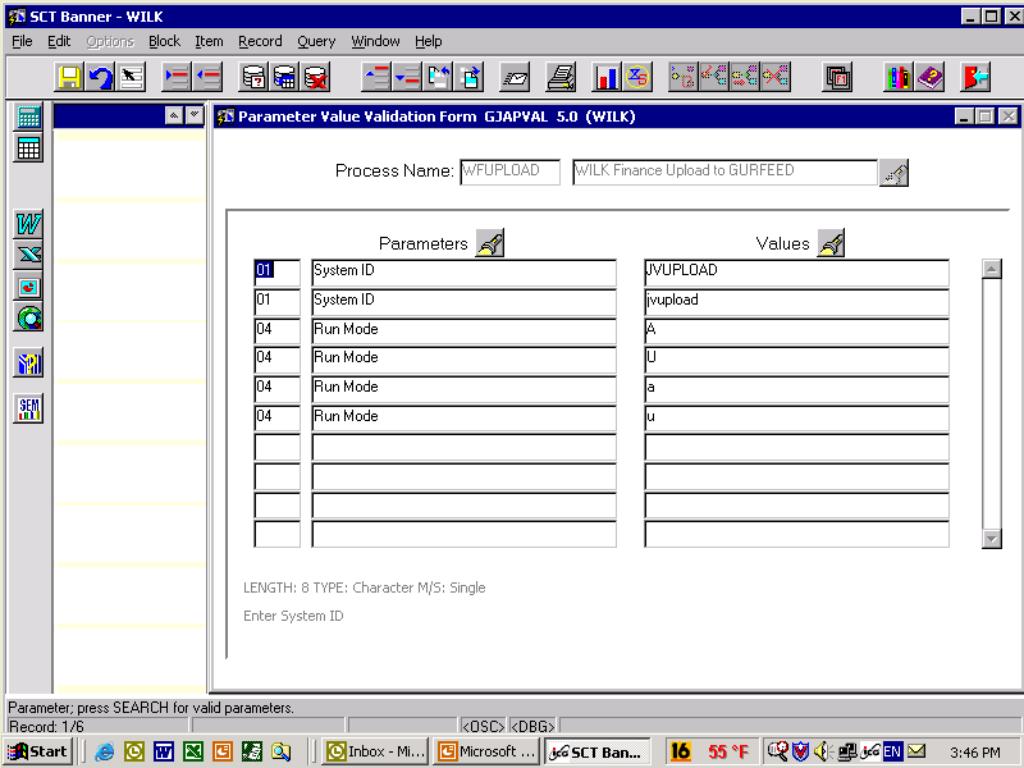
Task: Switch to Inbox taskbar window
Action: tap(377, 751)
